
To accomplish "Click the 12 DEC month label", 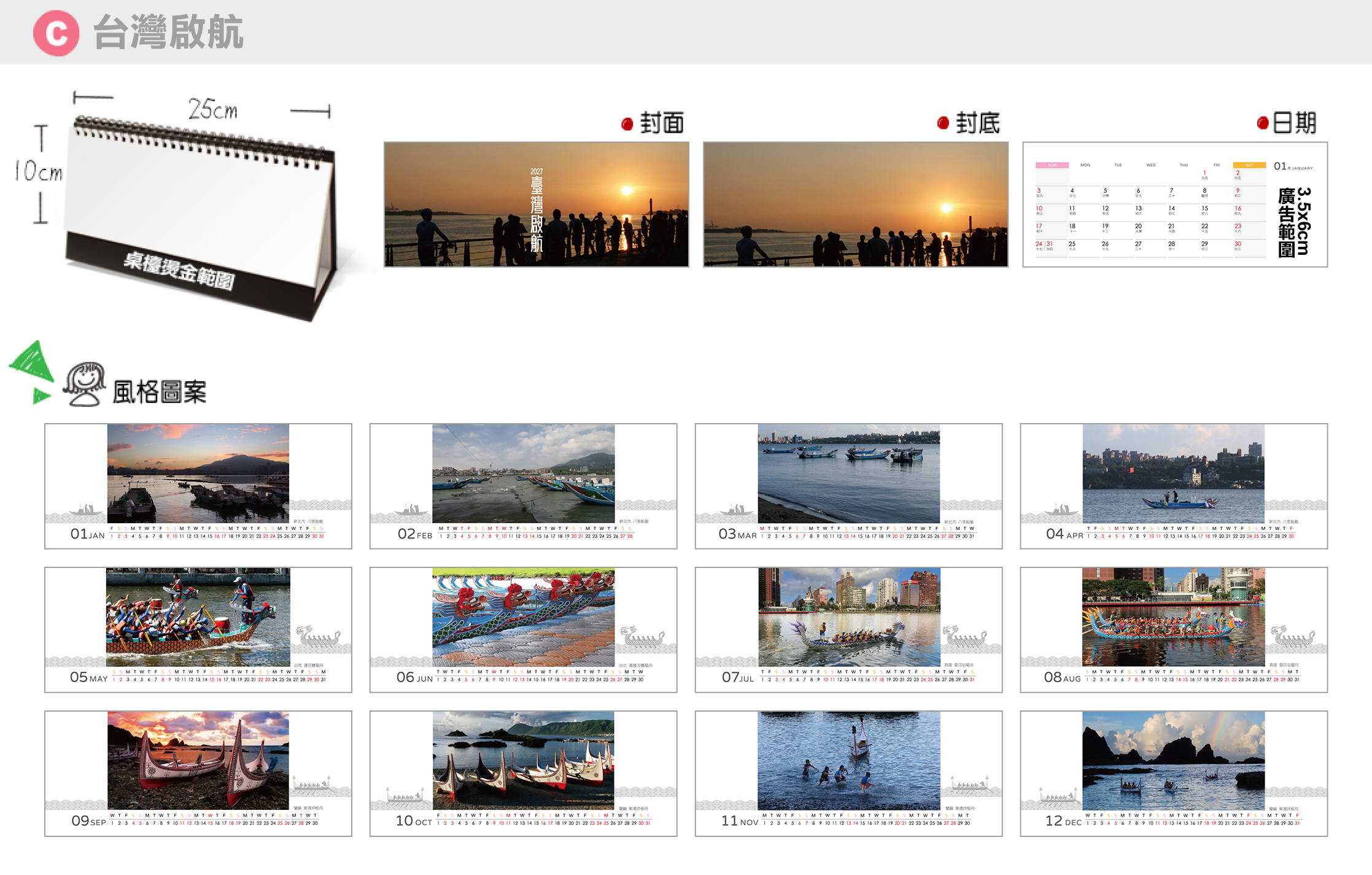I will (1064, 821).
